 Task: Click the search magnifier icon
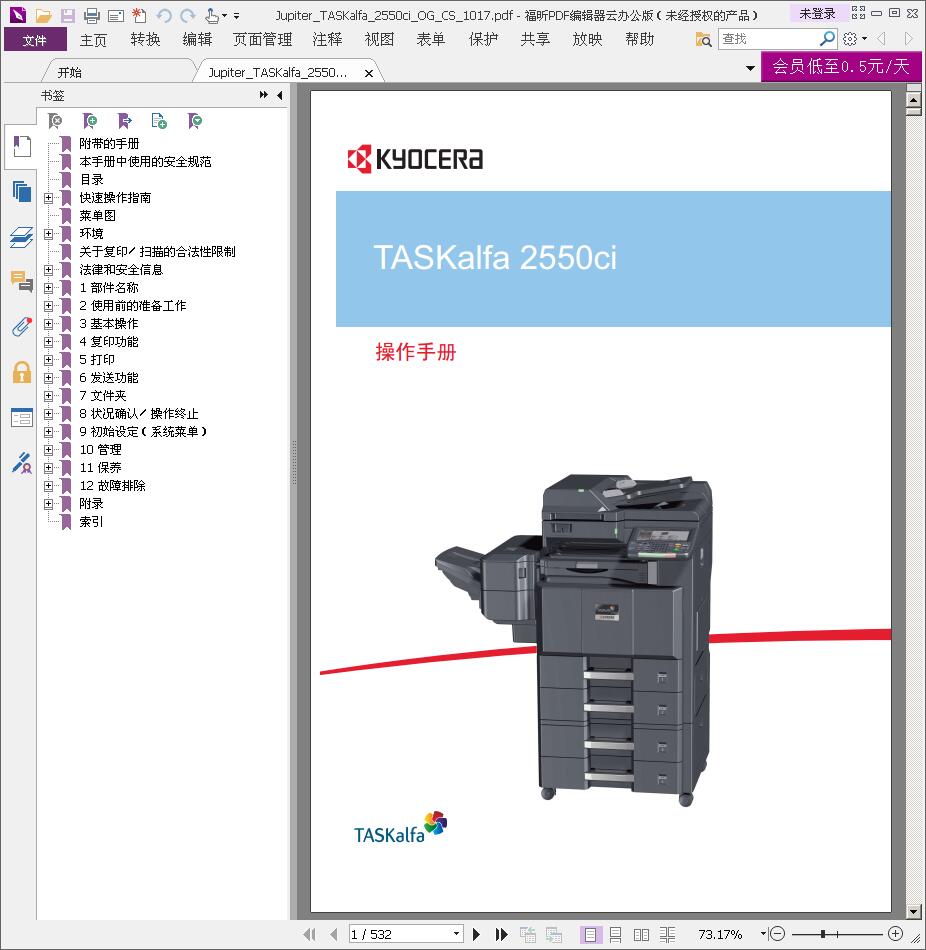click(x=827, y=39)
